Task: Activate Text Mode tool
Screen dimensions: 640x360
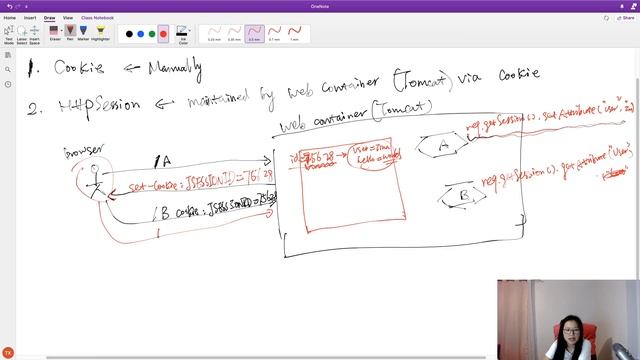Action: point(9,34)
